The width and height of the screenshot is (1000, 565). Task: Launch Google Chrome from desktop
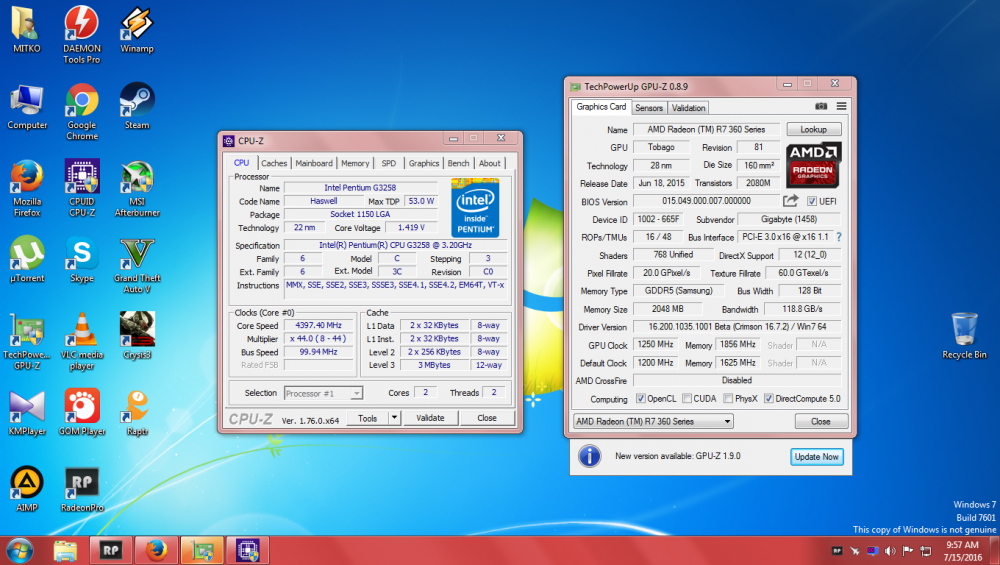click(82, 112)
